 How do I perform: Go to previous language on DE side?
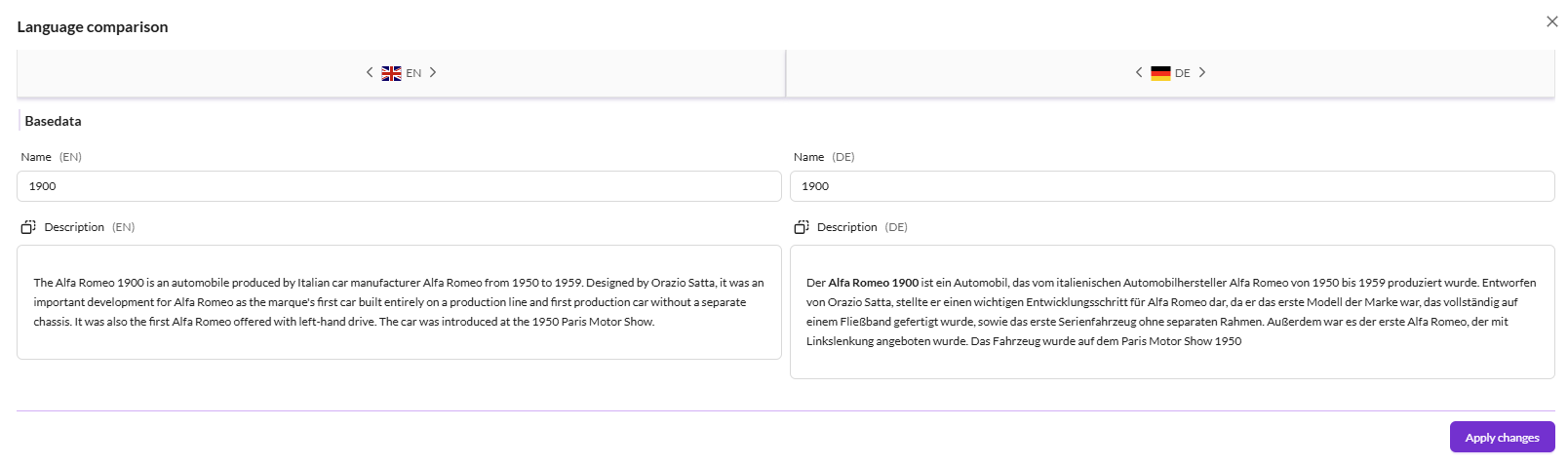(1139, 72)
